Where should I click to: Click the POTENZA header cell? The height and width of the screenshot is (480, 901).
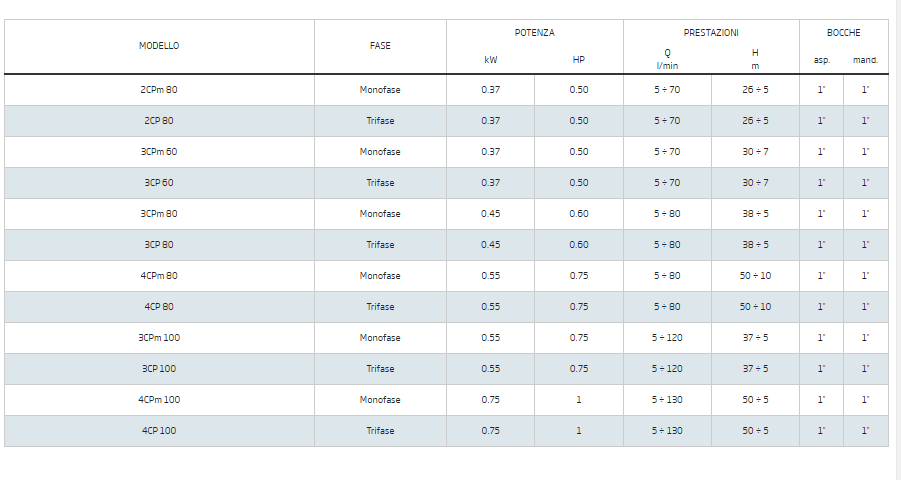click(x=534, y=33)
